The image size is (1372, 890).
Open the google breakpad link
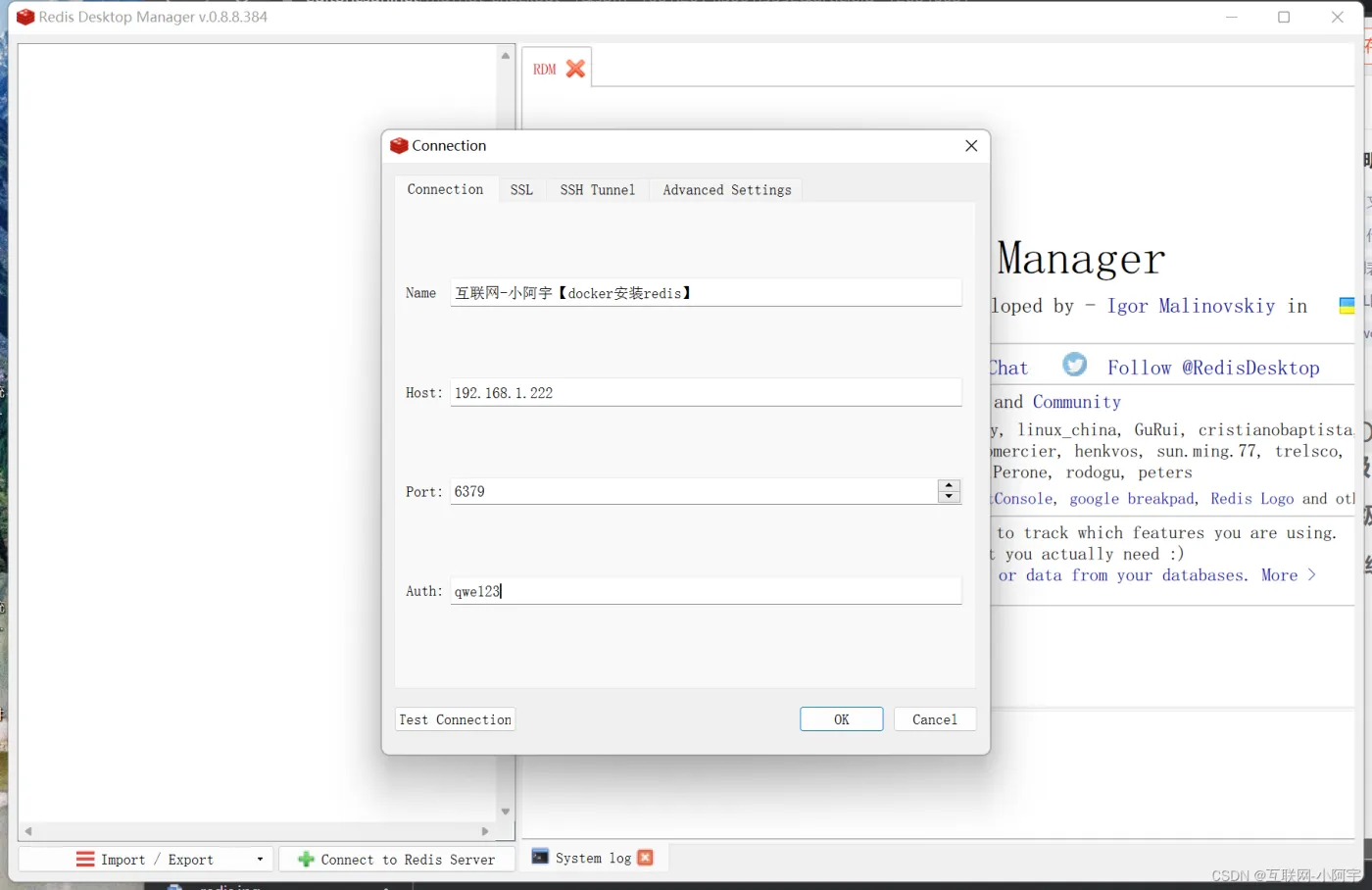click(1133, 499)
